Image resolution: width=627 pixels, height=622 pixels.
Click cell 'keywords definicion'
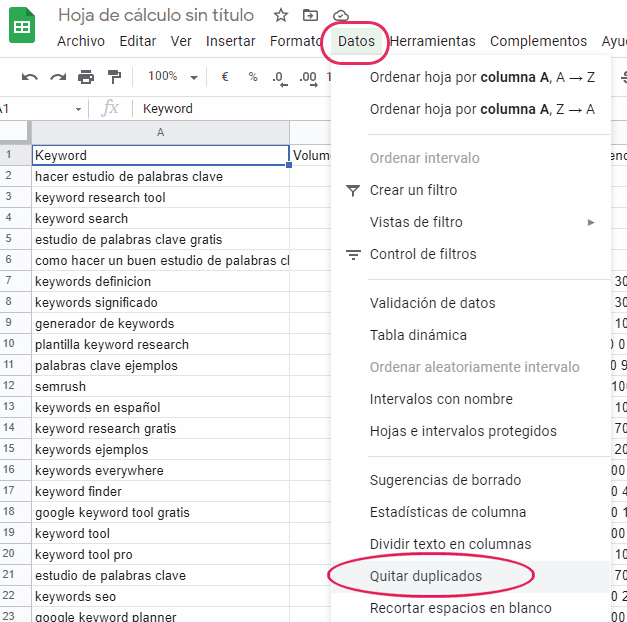point(160,281)
